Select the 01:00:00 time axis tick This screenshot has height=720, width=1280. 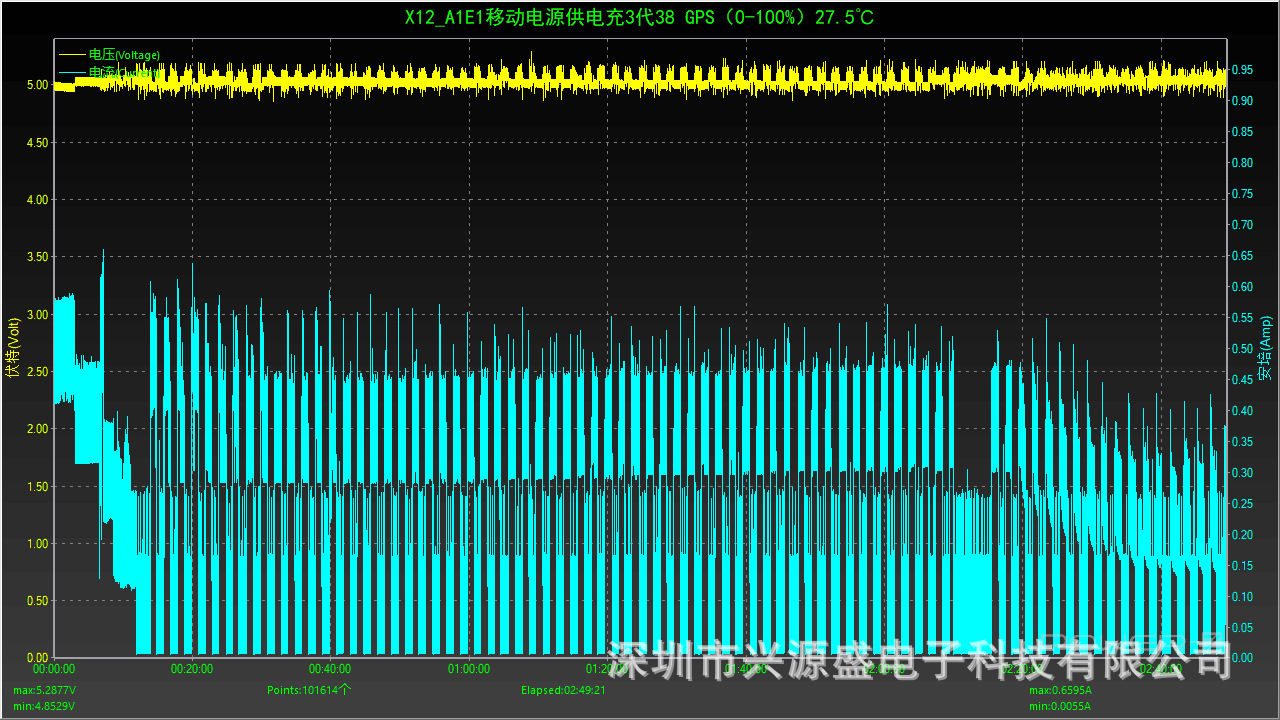click(468, 669)
